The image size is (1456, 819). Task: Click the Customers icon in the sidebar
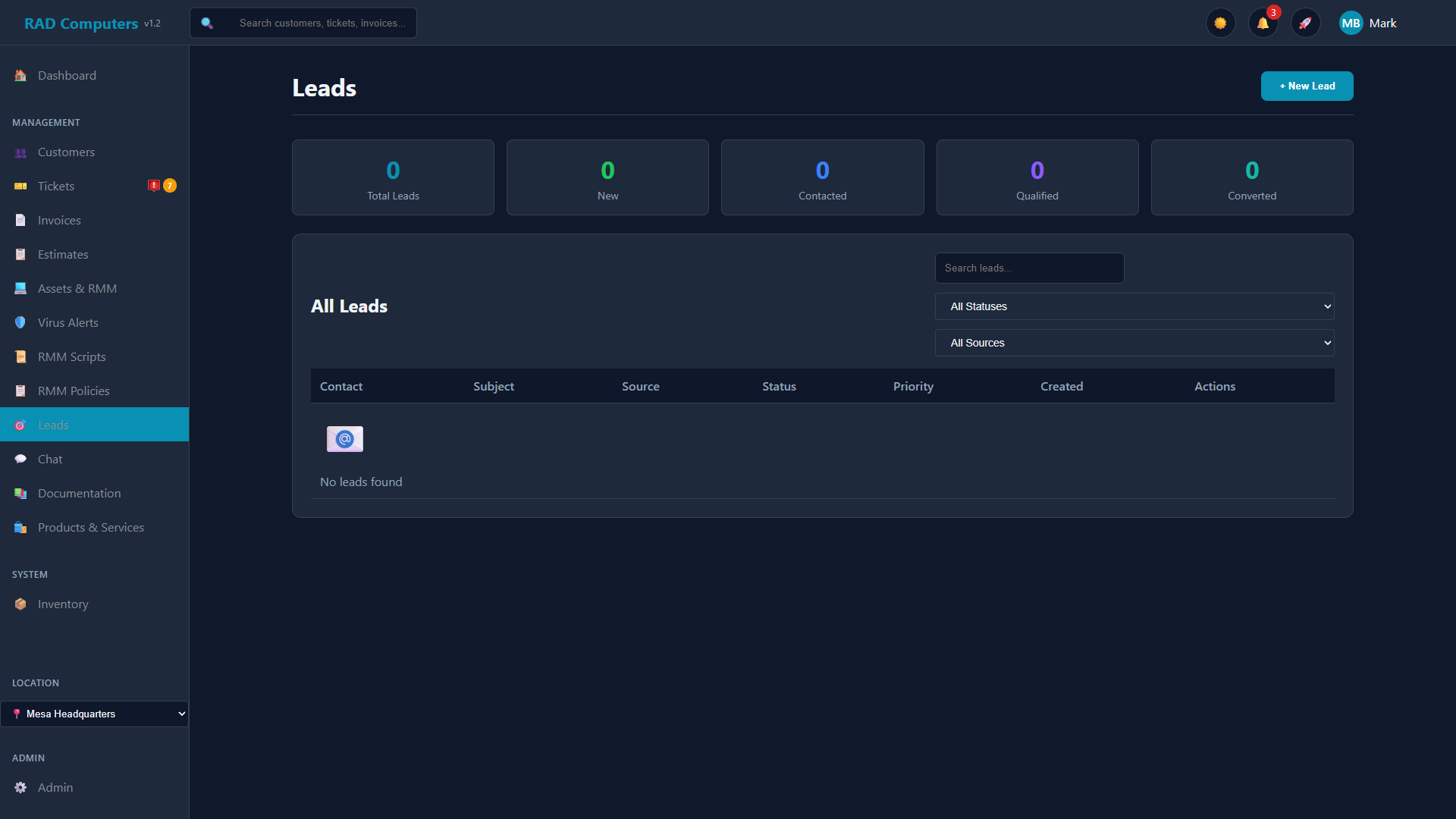(20, 152)
